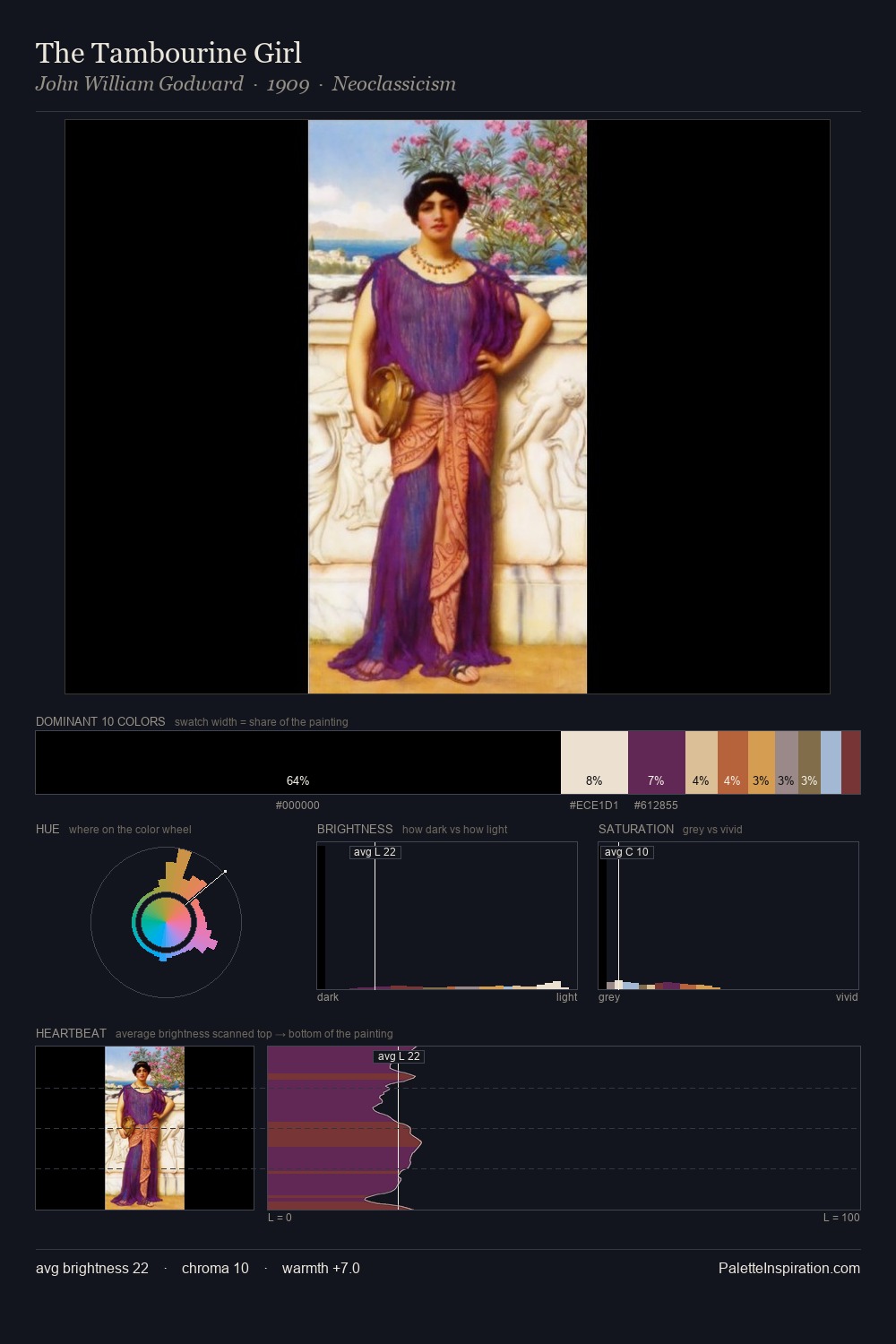
Task: Click the dark reddish-brown last swatch
Action: 851,762
